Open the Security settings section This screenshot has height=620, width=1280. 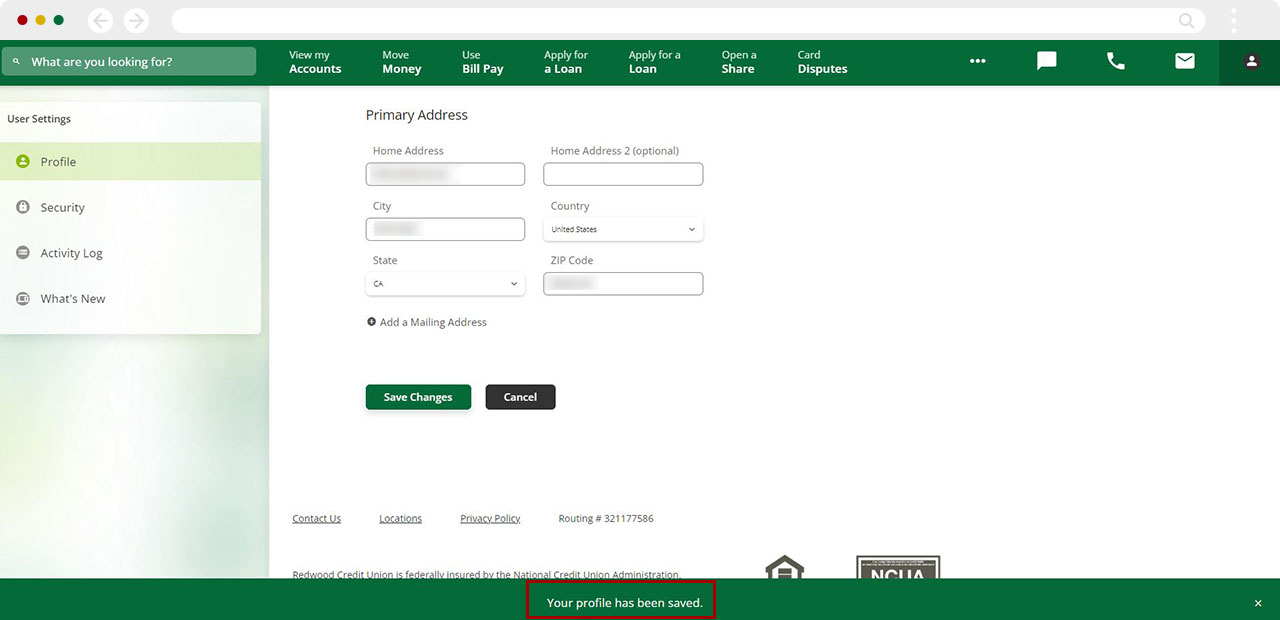pyautogui.click(x=62, y=208)
